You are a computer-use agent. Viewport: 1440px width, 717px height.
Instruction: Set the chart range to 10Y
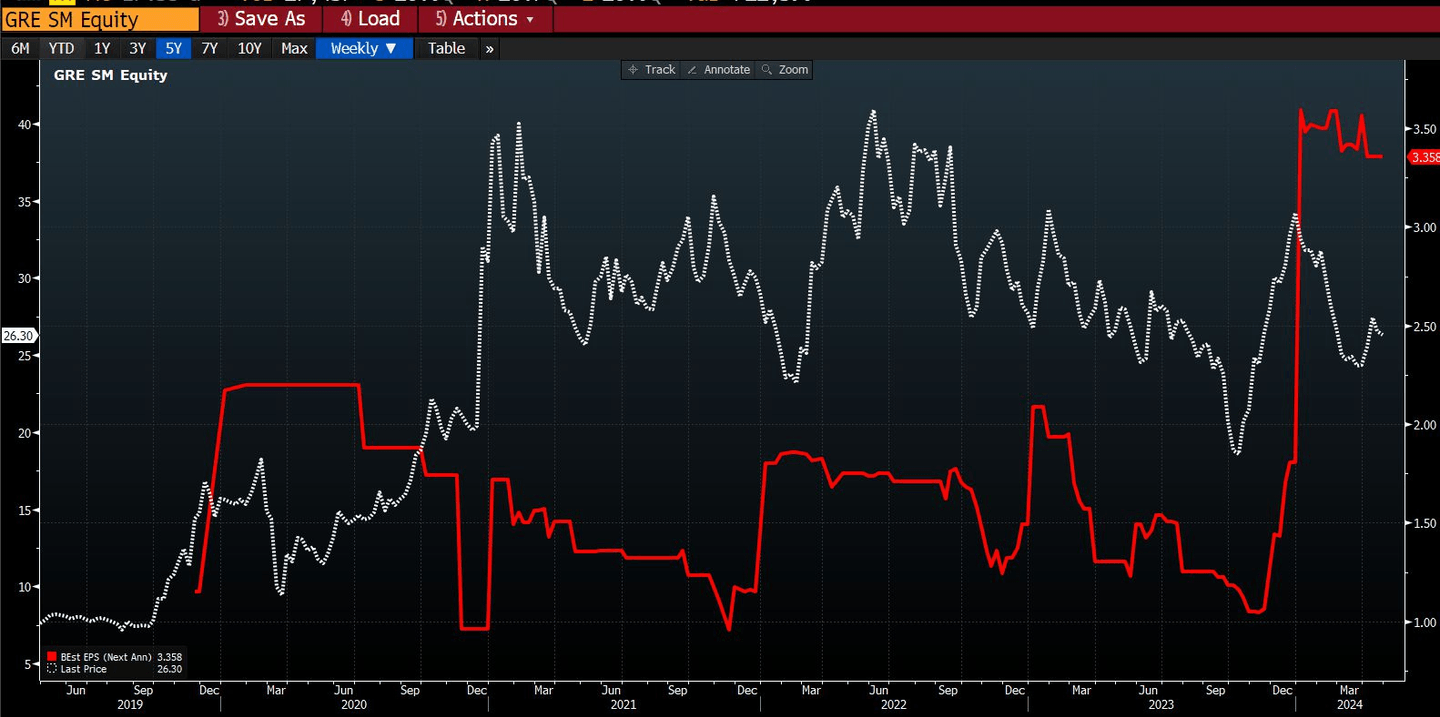point(249,48)
